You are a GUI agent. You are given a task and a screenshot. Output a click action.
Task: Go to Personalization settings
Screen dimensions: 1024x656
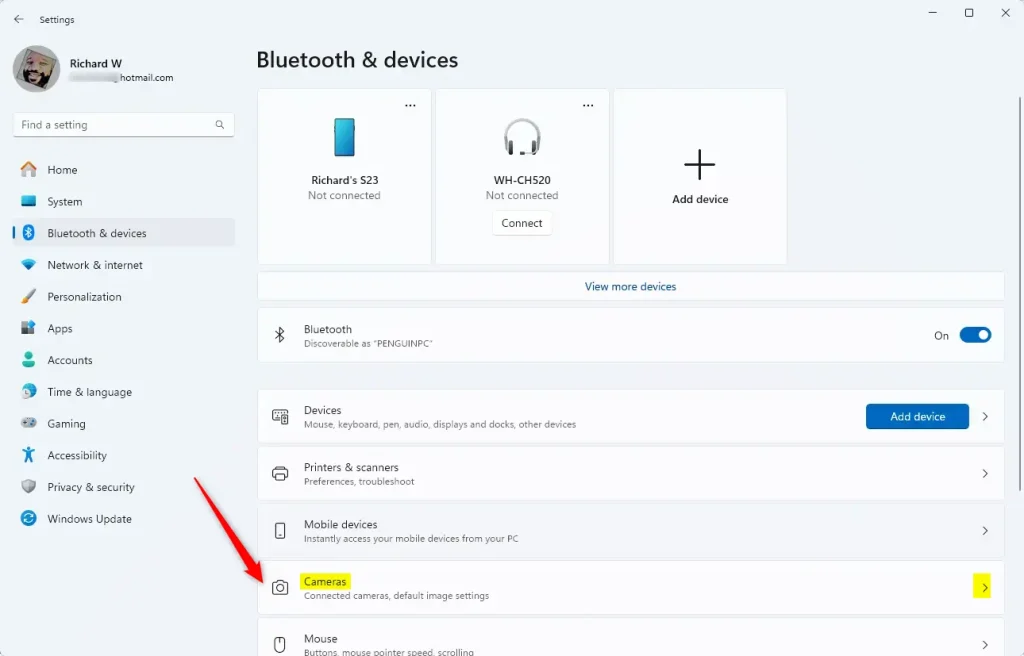[x=84, y=297]
